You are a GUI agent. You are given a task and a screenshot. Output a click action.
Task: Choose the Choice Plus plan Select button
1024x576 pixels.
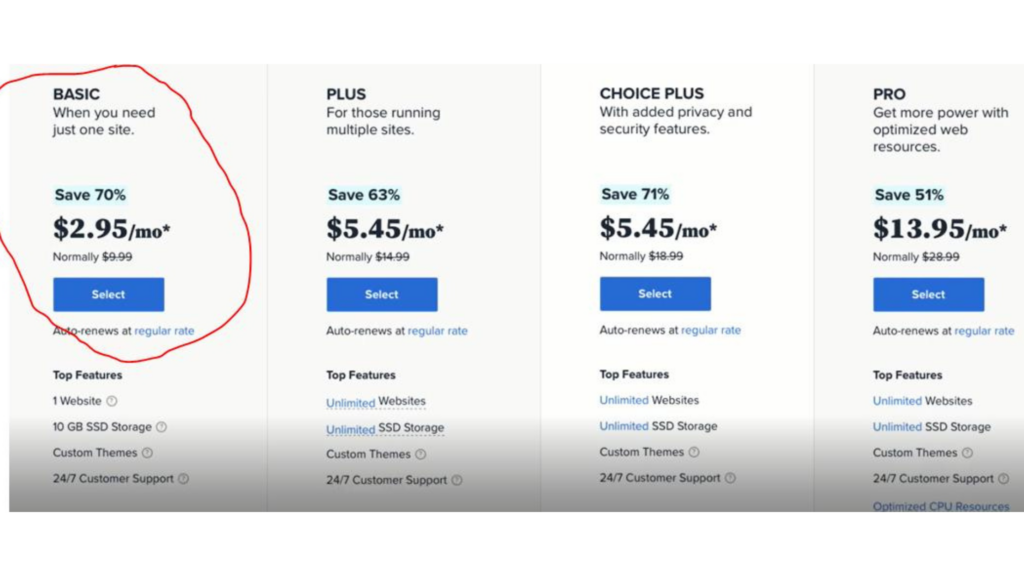point(655,294)
